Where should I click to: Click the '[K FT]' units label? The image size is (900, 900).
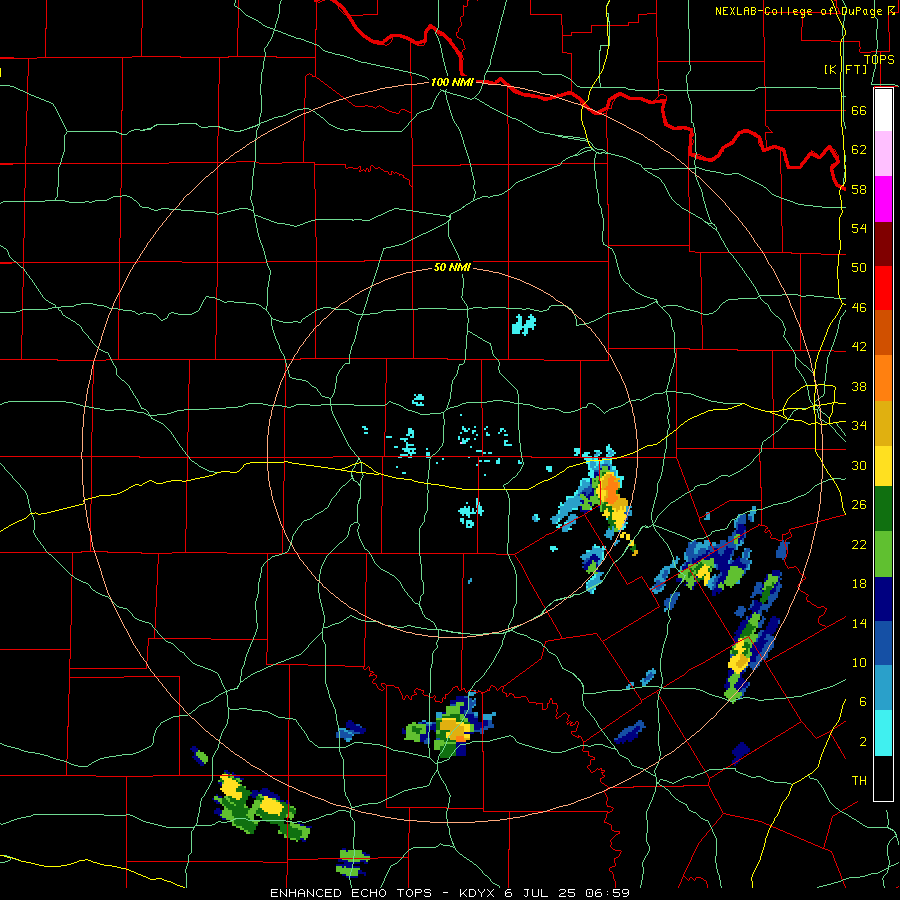click(845, 69)
